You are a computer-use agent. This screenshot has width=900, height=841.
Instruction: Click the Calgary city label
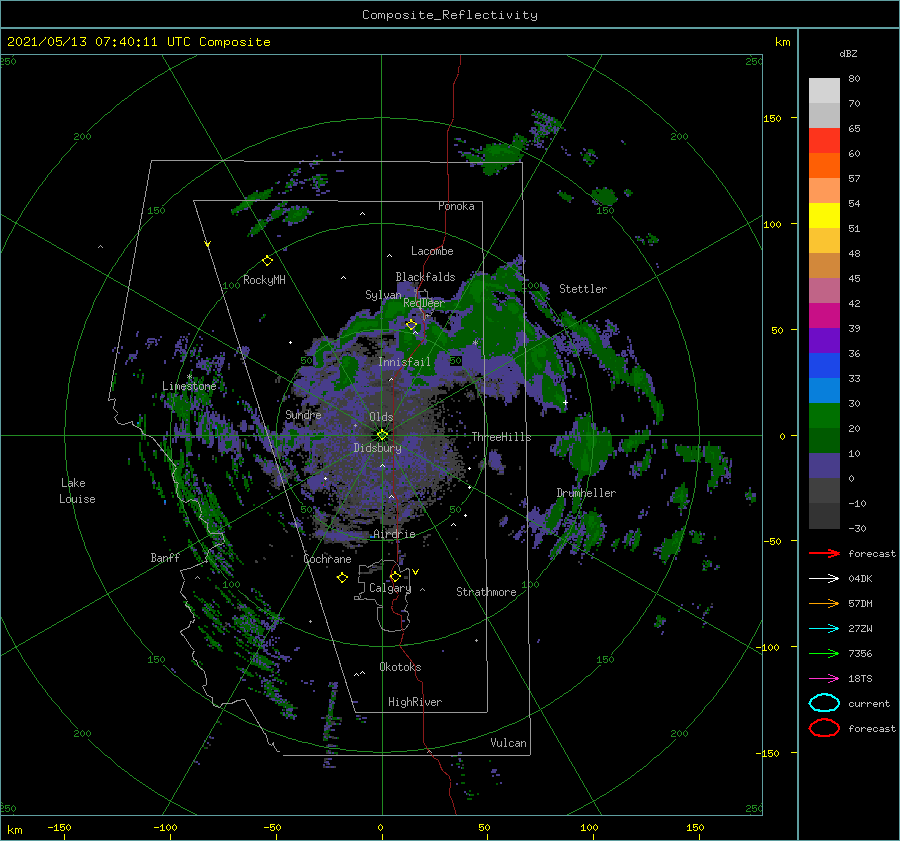[x=390, y=588]
